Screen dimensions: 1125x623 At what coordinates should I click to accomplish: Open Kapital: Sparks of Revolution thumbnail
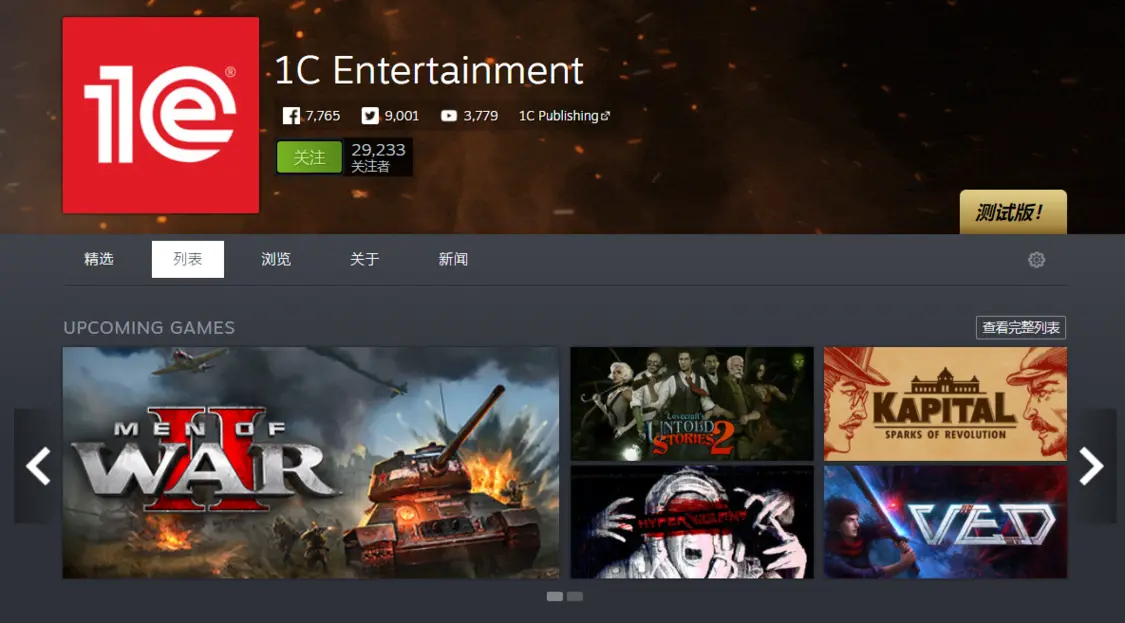[945, 404]
